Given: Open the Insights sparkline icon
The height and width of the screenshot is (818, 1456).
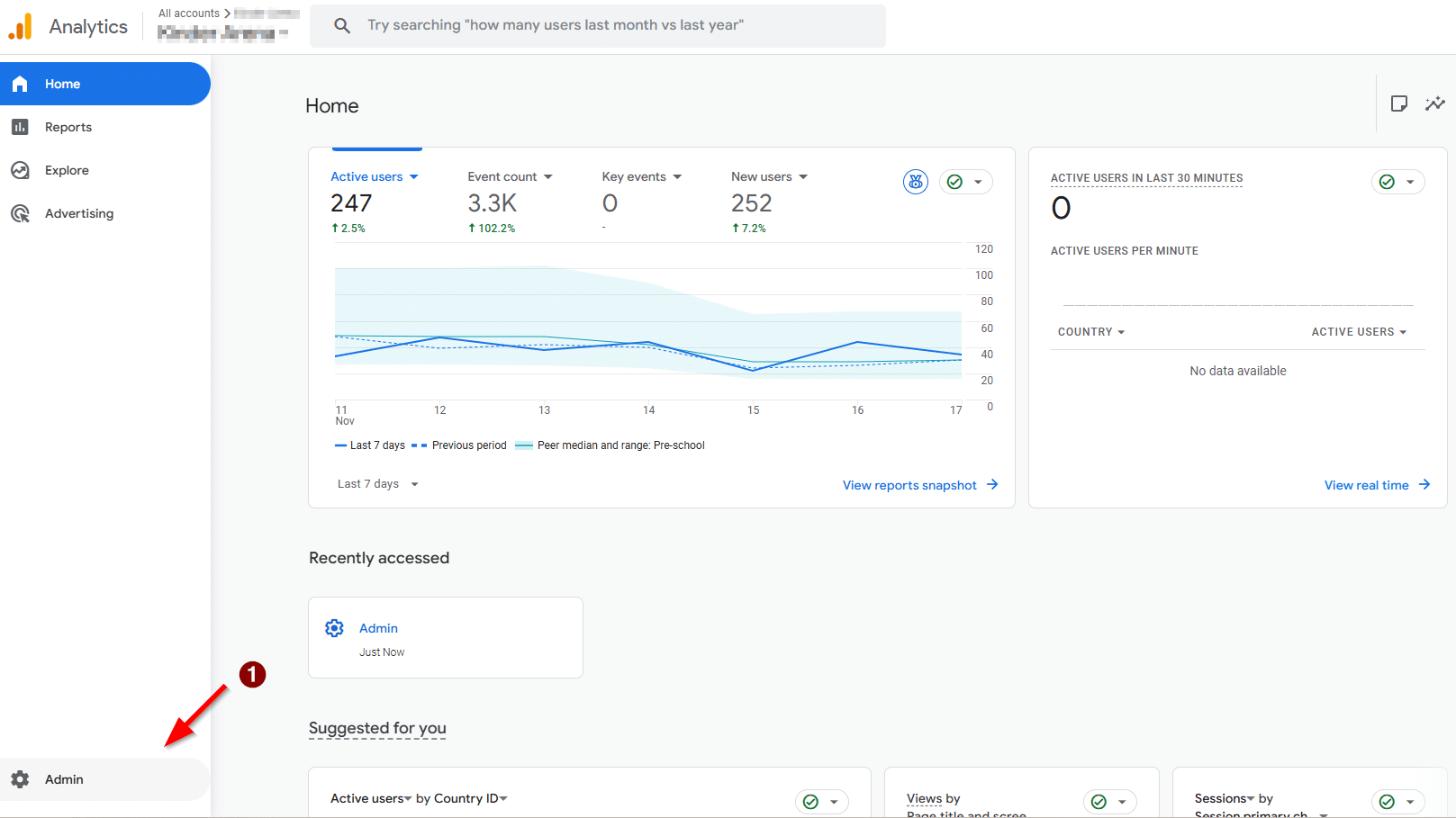Looking at the screenshot, I should [x=1435, y=103].
